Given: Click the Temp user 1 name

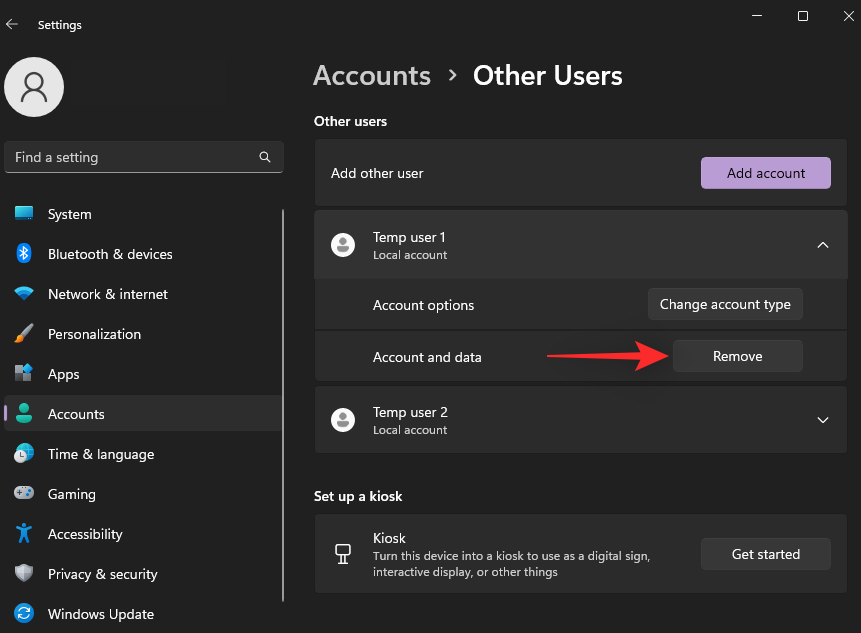Looking at the screenshot, I should 409,237.
